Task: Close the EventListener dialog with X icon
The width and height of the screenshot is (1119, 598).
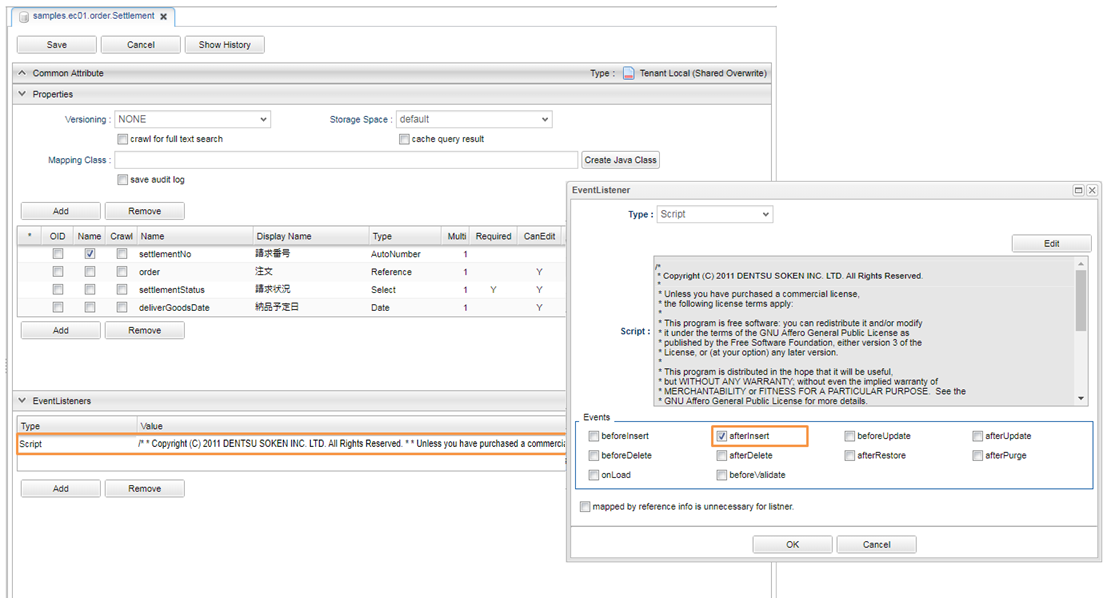Action: 1091,190
